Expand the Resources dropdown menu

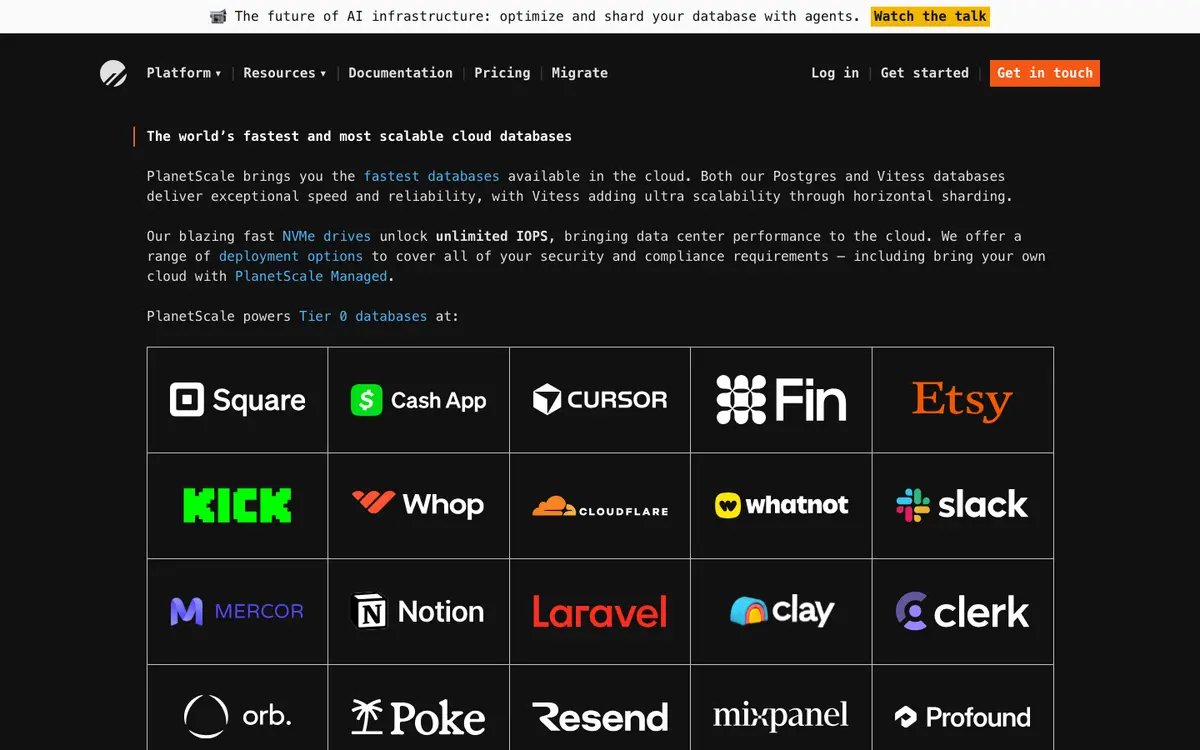[285, 73]
